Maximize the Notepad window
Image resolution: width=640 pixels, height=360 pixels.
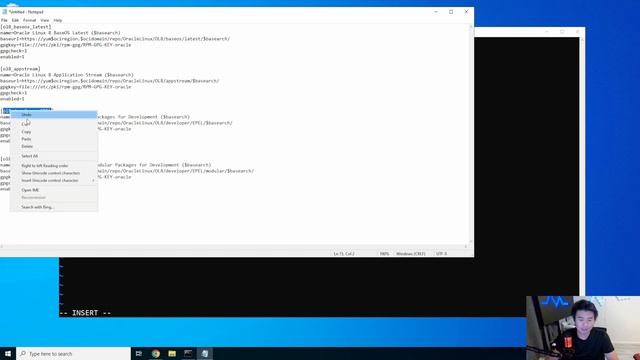click(451, 12)
